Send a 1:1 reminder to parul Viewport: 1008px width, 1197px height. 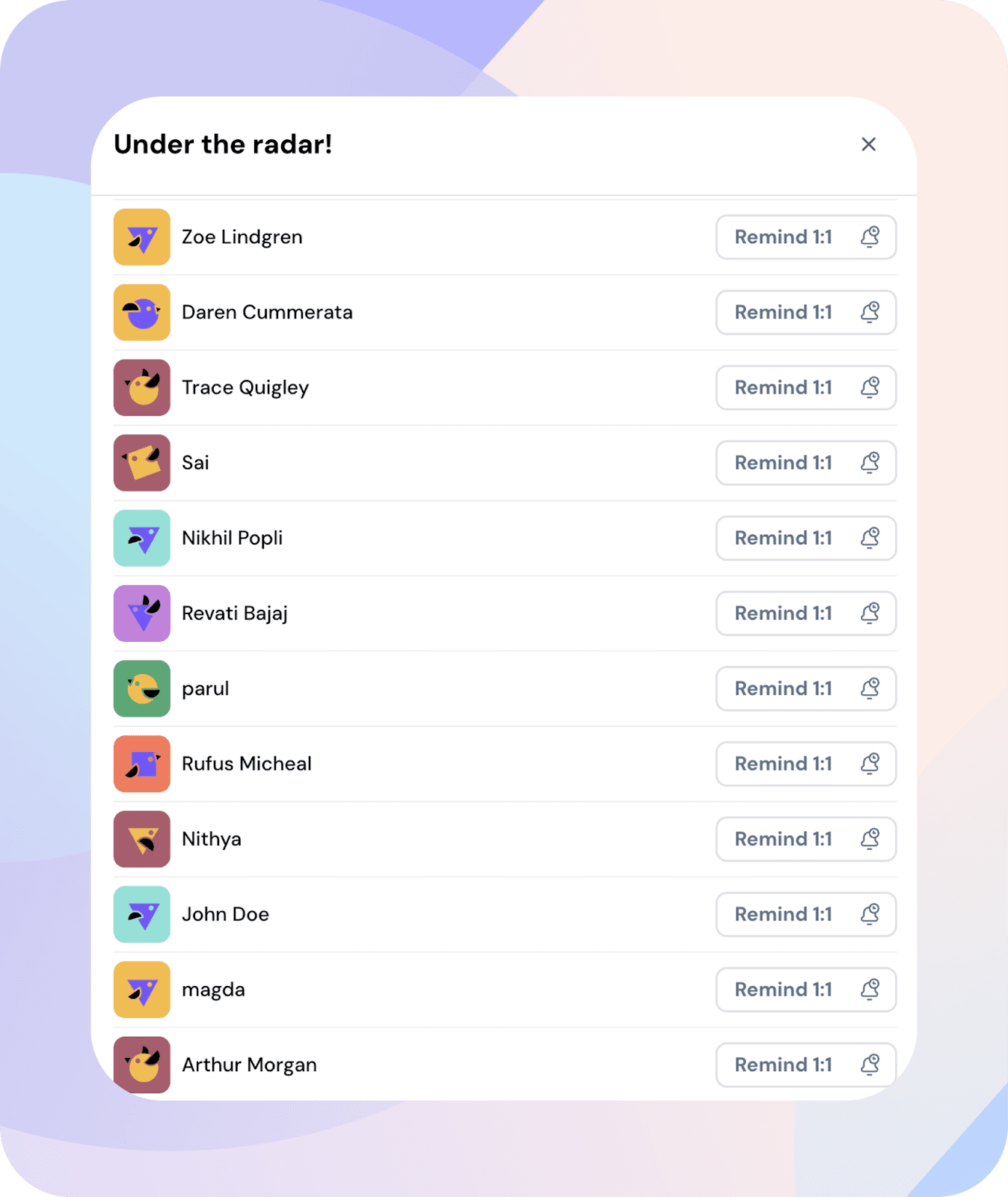pyautogui.click(x=805, y=689)
